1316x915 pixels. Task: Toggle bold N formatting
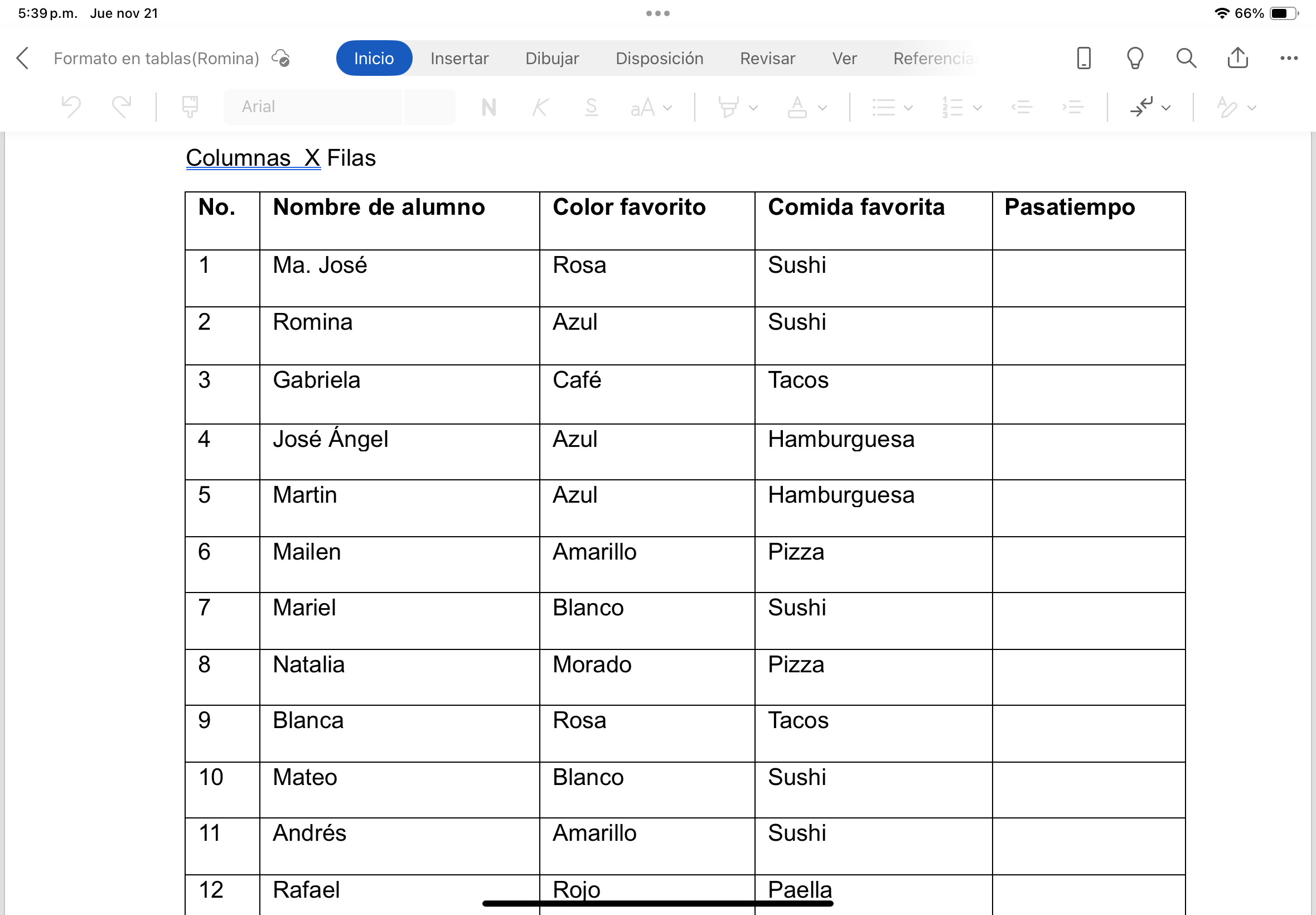tap(488, 107)
